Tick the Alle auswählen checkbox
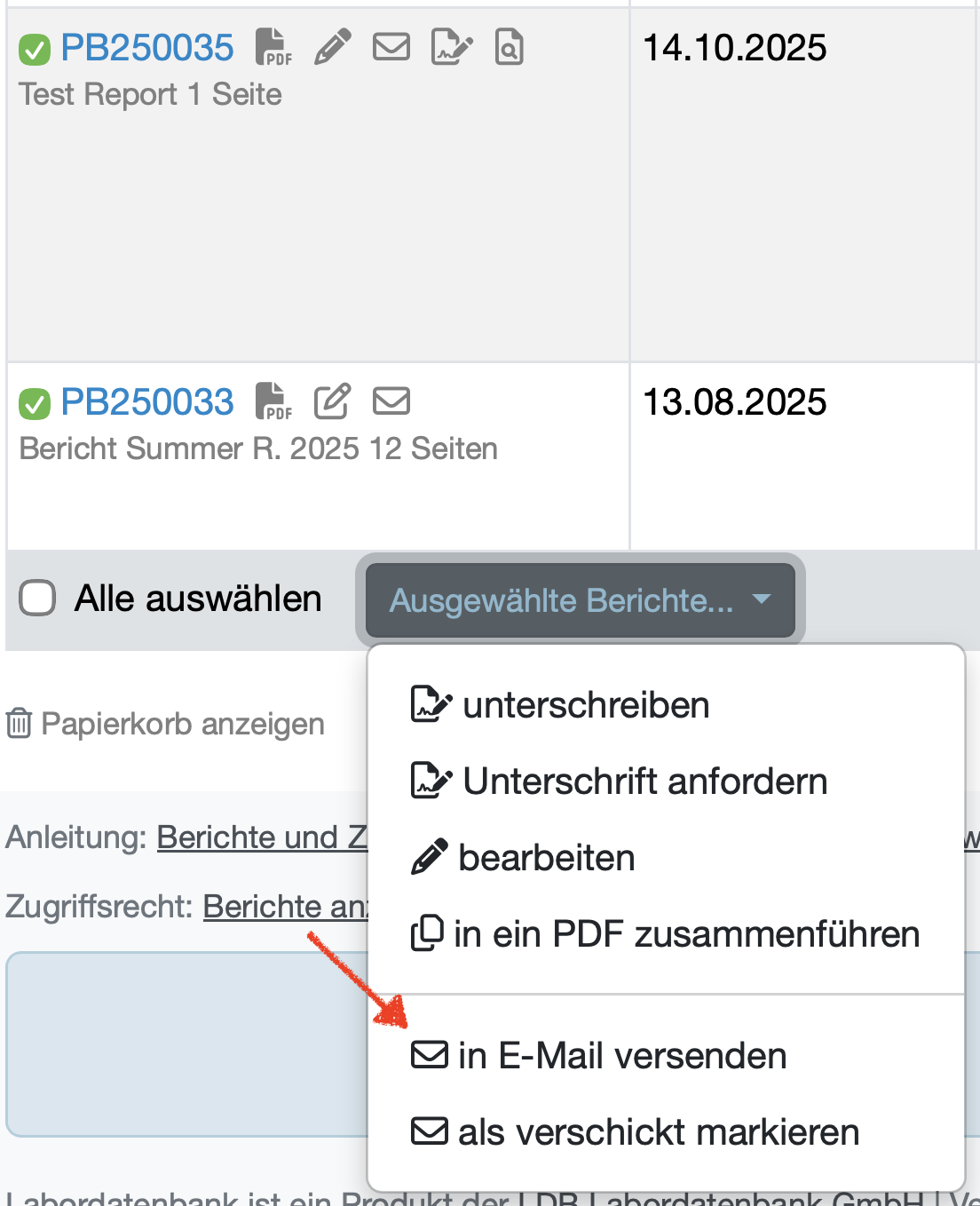Image resolution: width=980 pixels, height=1206 pixels. [37, 598]
